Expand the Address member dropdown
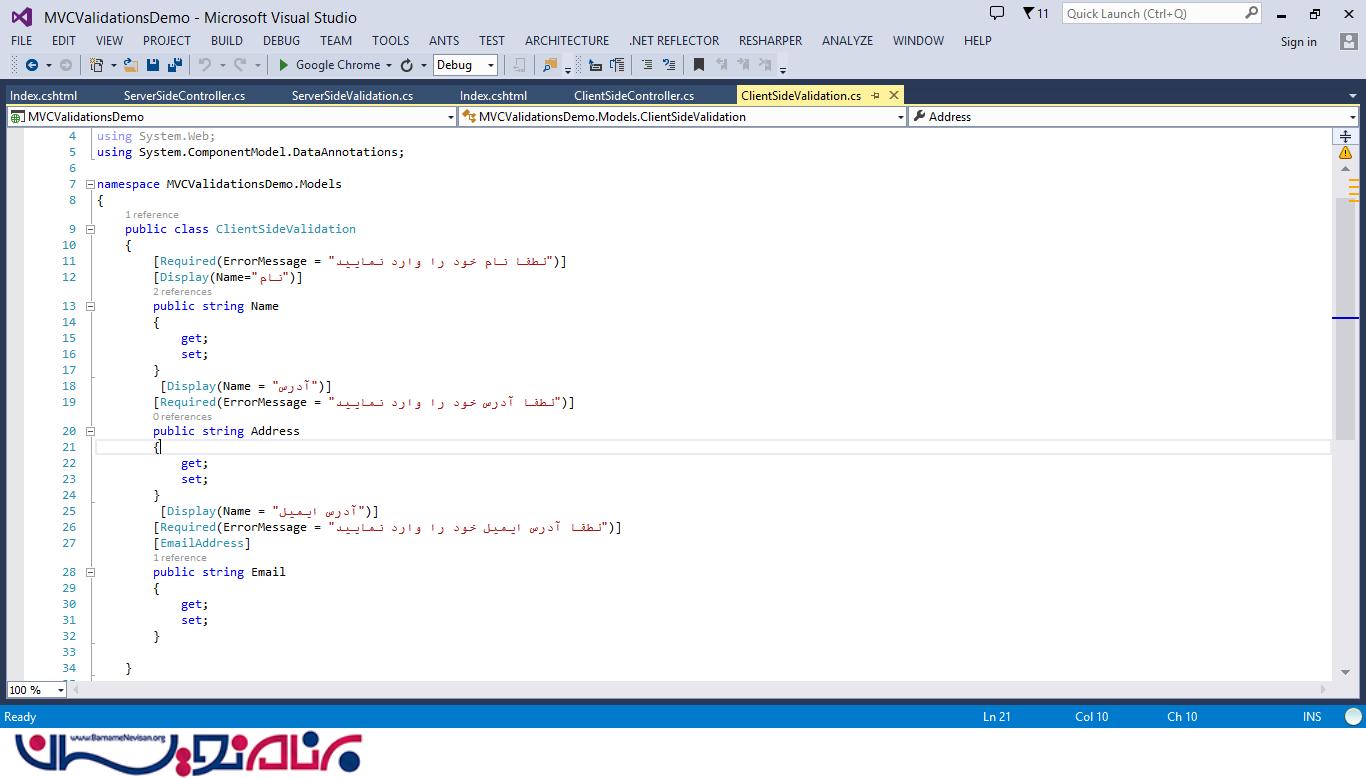This screenshot has width=1366, height=778. point(1352,117)
